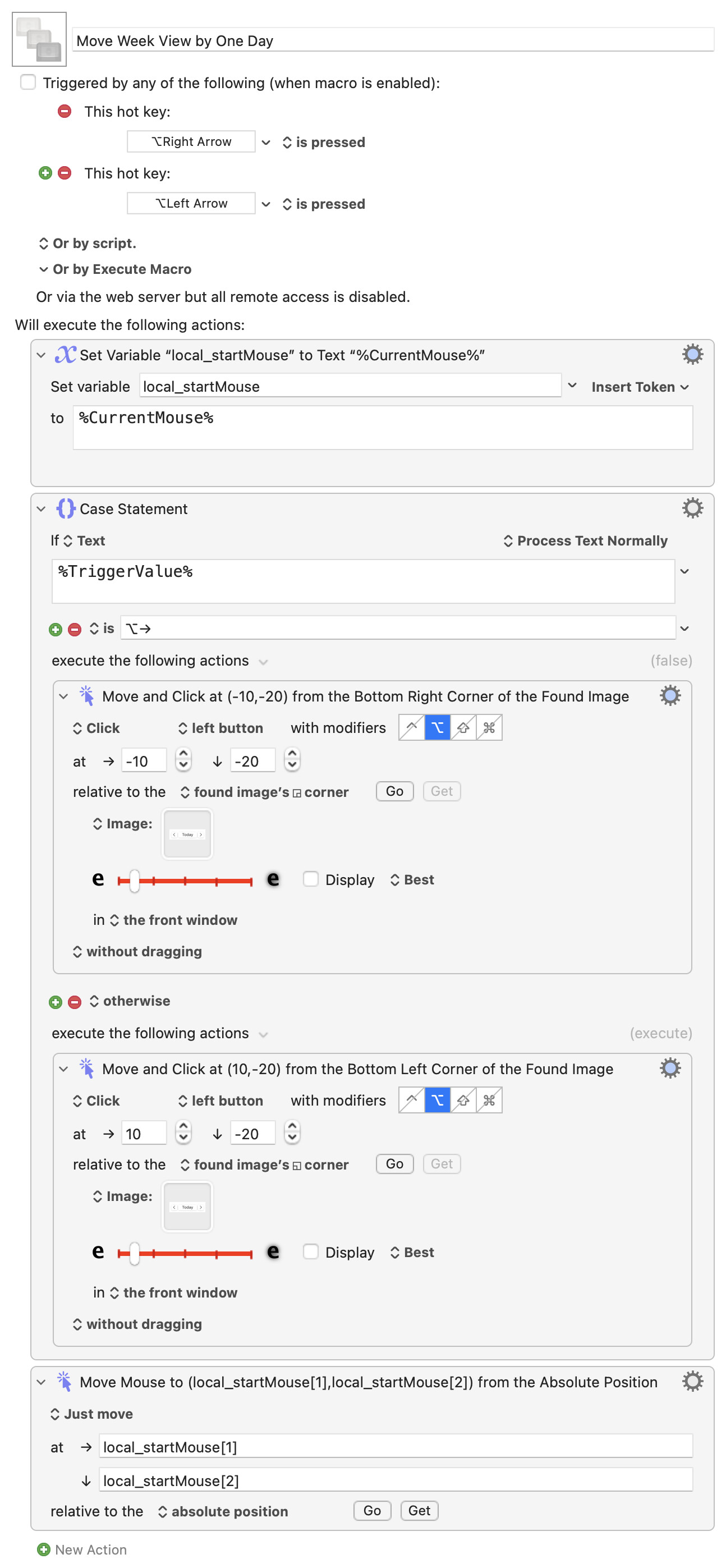Open the 'Process Text Normally' popup menu
The height and width of the screenshot is (1568, 726).
coord(585,540)
